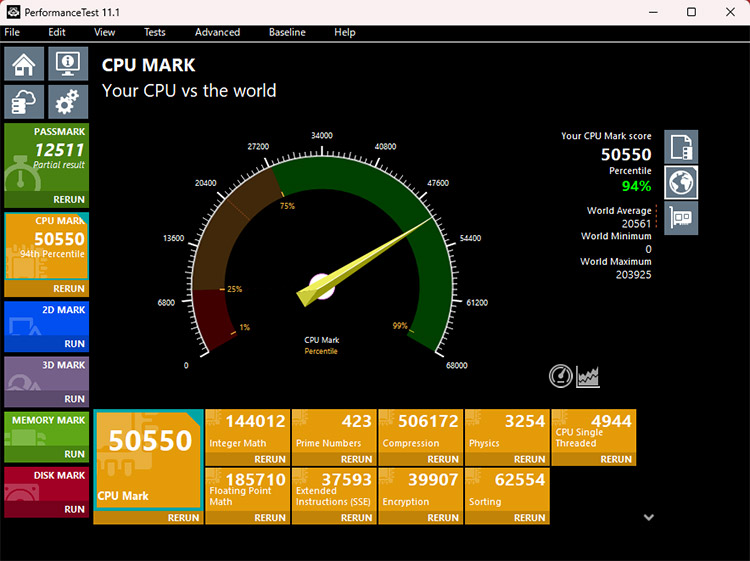The height and width of the screenshot is (561, 750).
Task: Select the Compression 506172 tile
Action: pos(420,431)
